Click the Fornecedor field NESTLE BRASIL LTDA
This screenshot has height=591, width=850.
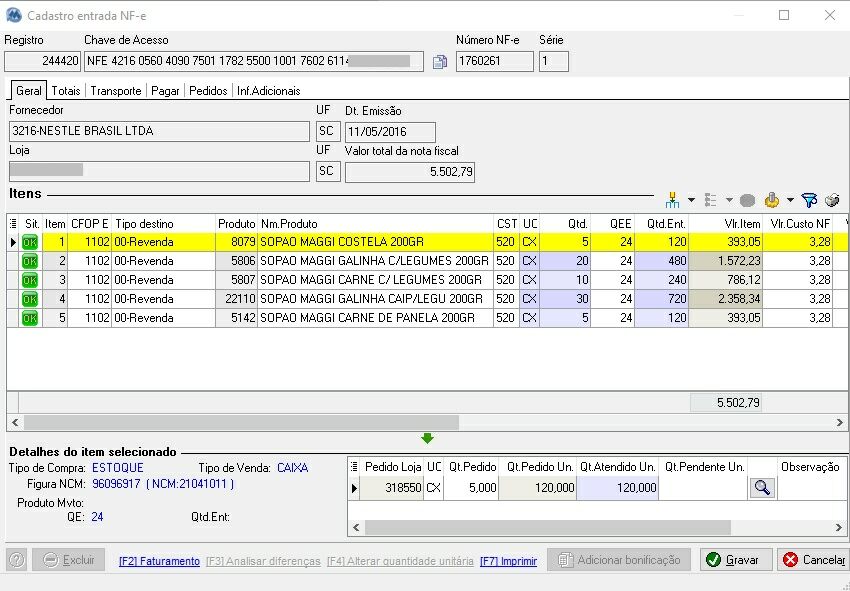pos(159,131)
